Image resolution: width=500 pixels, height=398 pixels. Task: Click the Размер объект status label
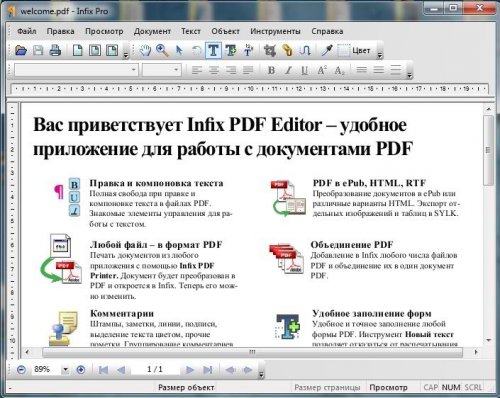pyautogui.click(x=186, y=387)
